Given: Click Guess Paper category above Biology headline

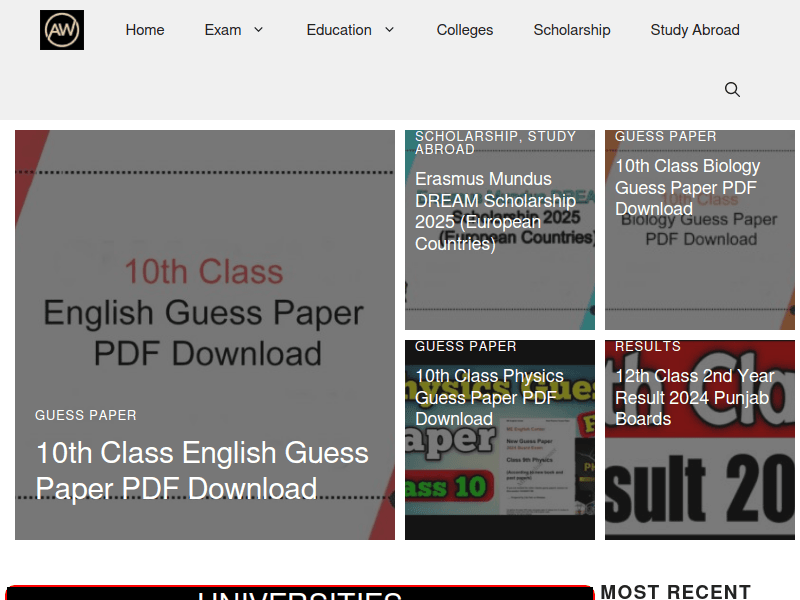Looking at the screenshot, I should tap(665, 136).
